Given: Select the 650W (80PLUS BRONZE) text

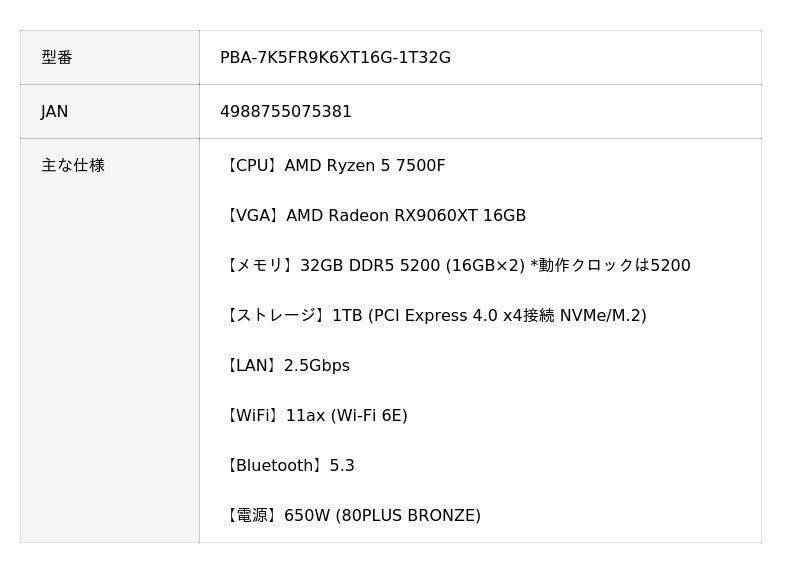Looking at the screenshot, I should (x=382, y=516).
